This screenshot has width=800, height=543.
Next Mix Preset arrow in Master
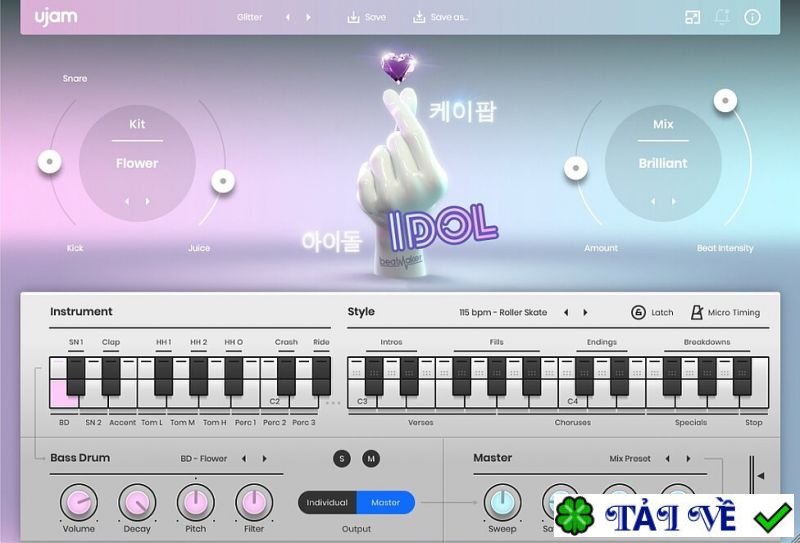pyautogui.click(x=688, y=459)
